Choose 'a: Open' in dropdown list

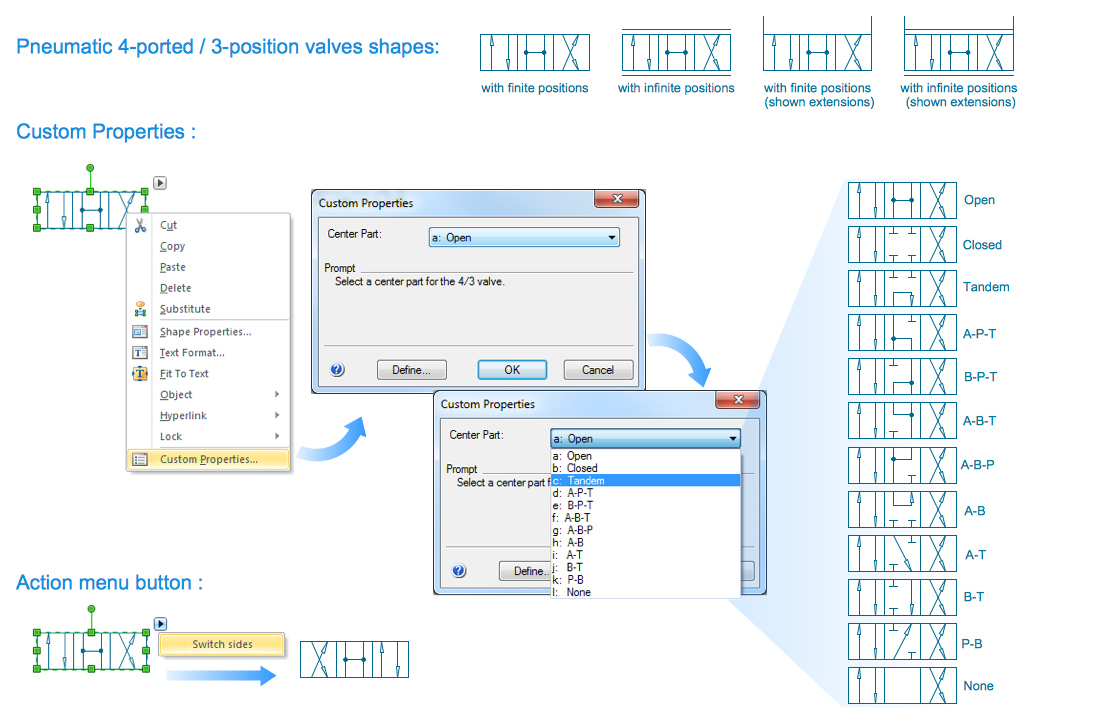pos(645,456)
